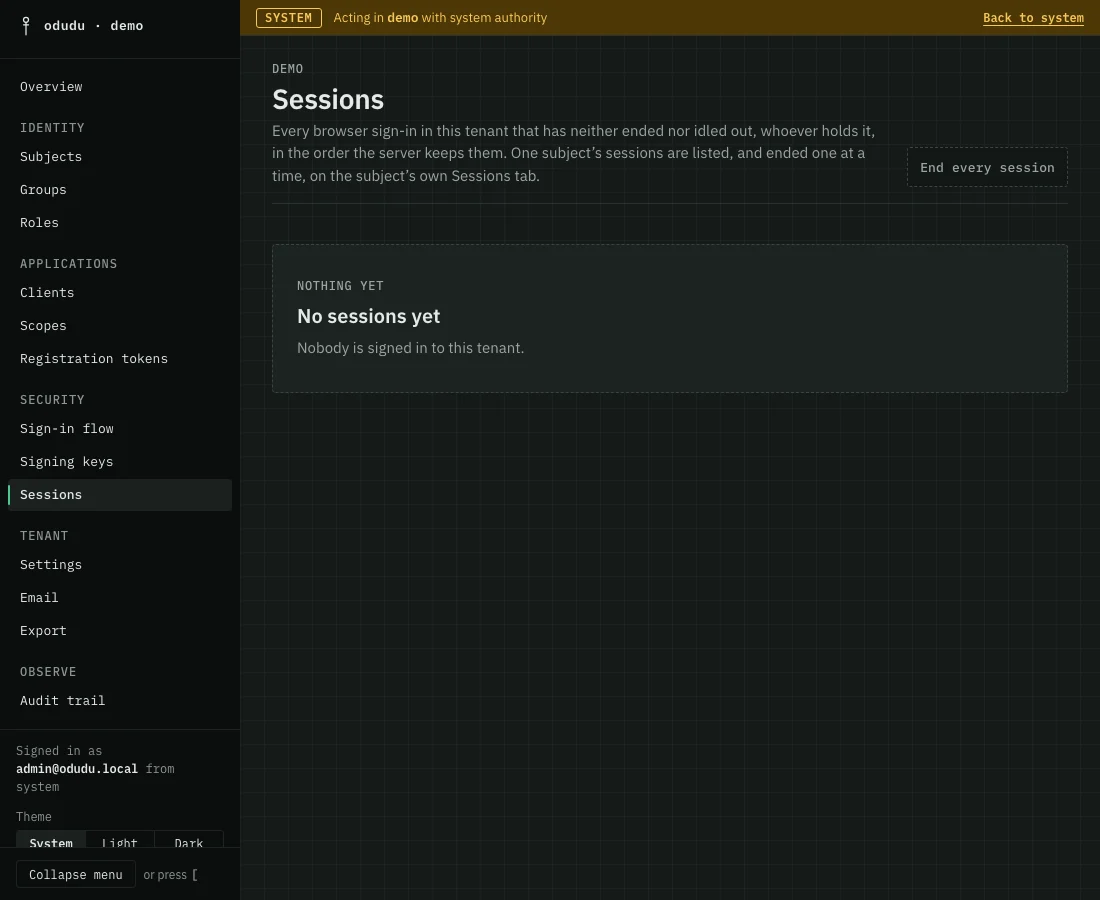
Task: Open the Scopes page
Action: 120,326
